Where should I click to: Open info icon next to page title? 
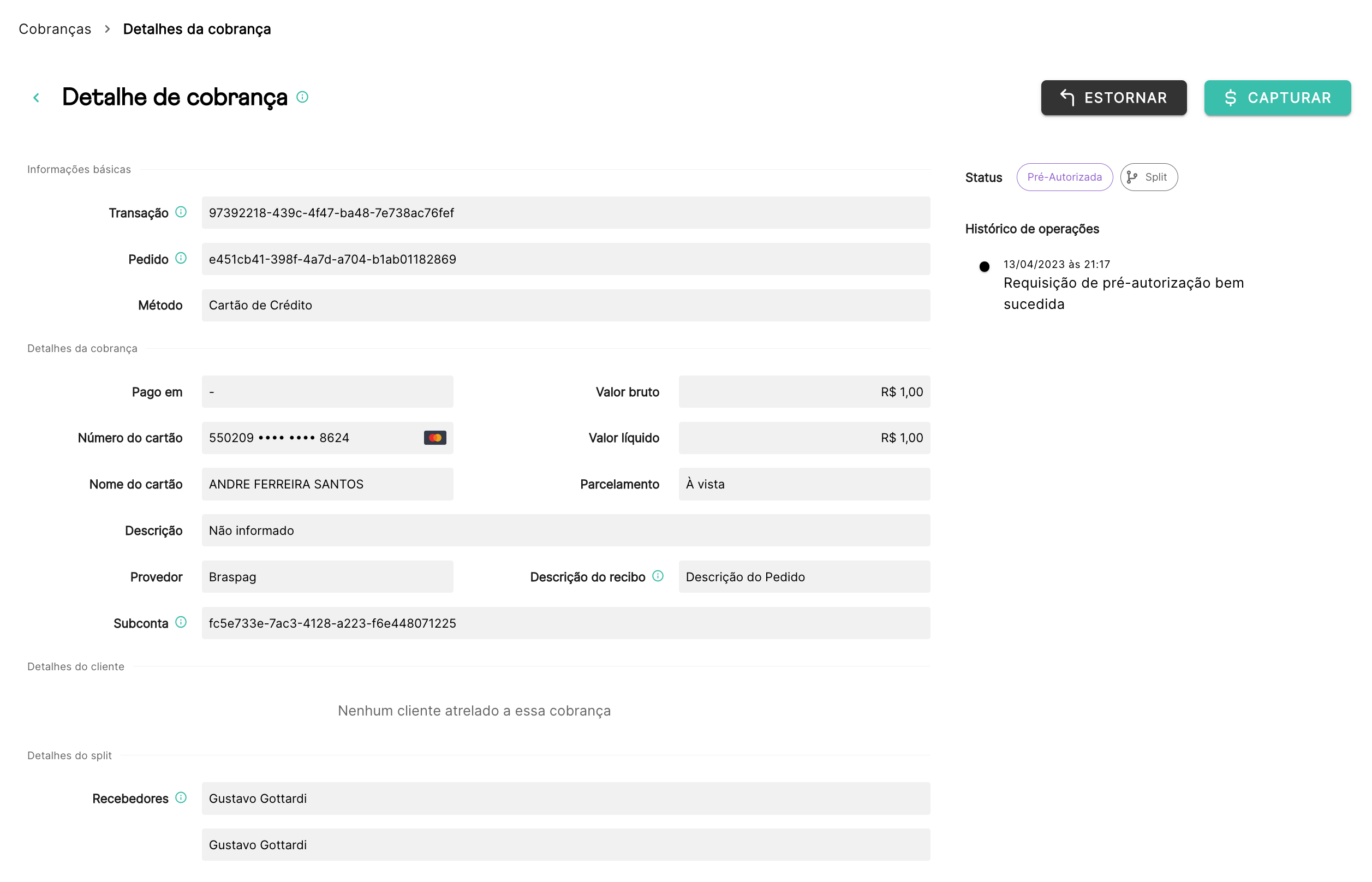click(x=302, y=97)
